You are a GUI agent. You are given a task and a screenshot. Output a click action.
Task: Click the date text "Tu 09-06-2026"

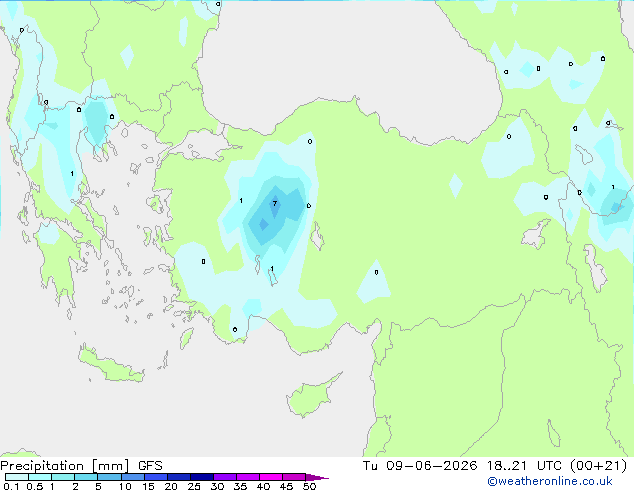420,466
